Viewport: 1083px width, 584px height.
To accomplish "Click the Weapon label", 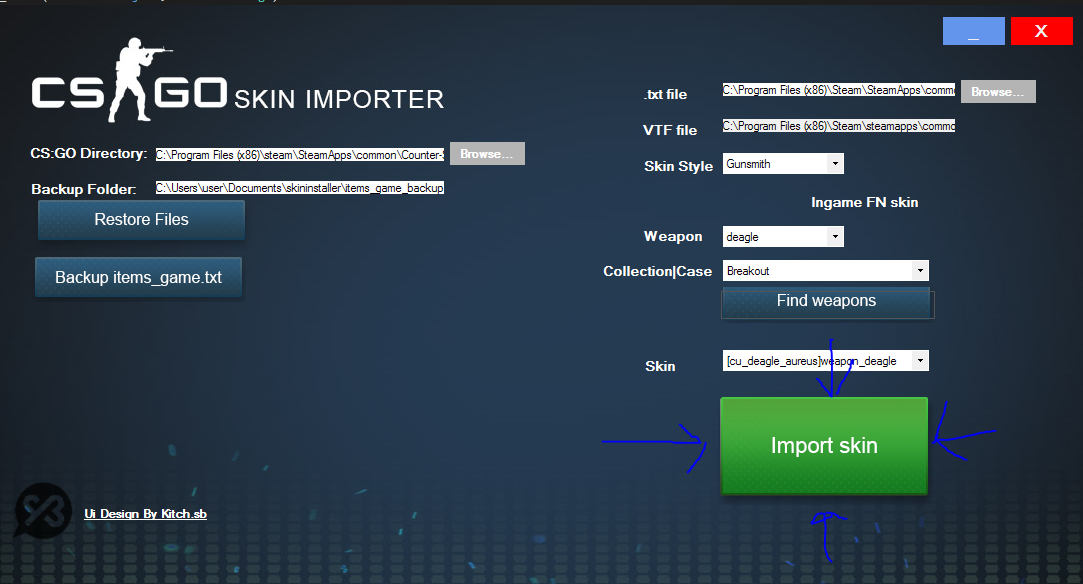I will click(x=673, y=236).
